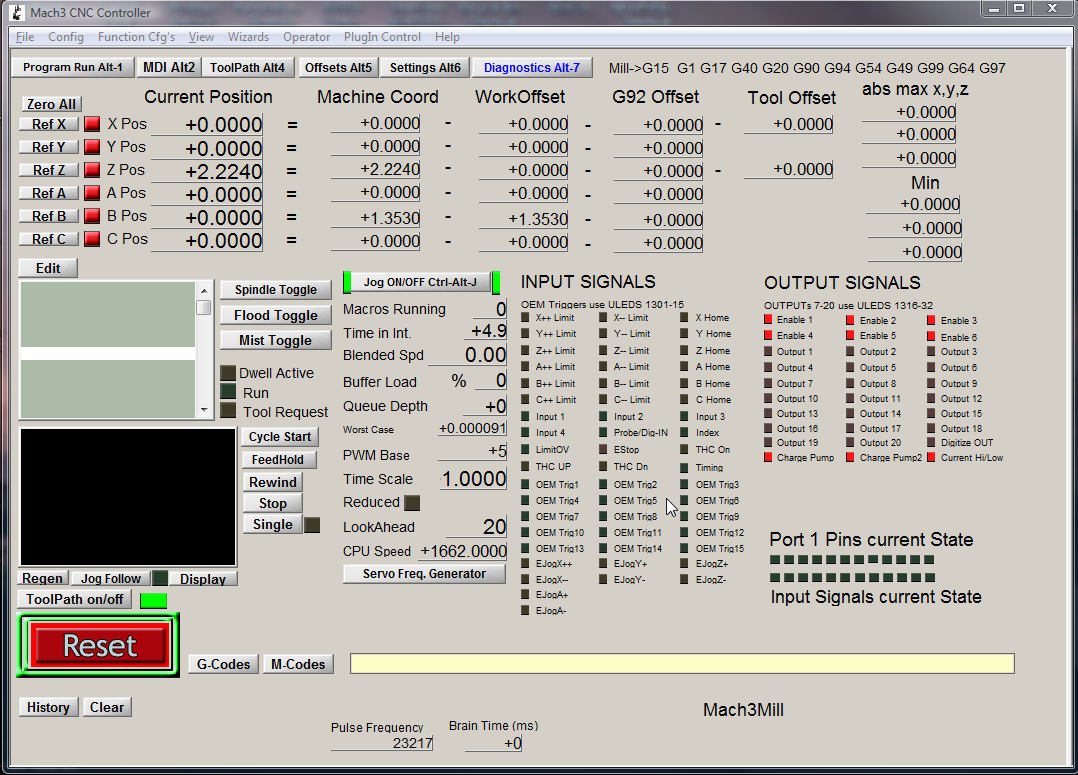Click the Charge Pump output LED
This screenshot has height=775, width=1078.
768,457
